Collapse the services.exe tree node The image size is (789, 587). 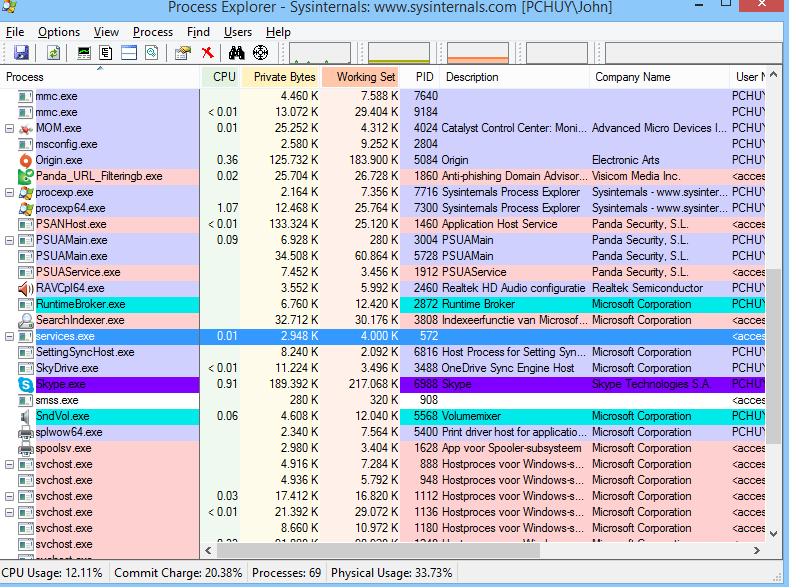[x=9, y=337]
